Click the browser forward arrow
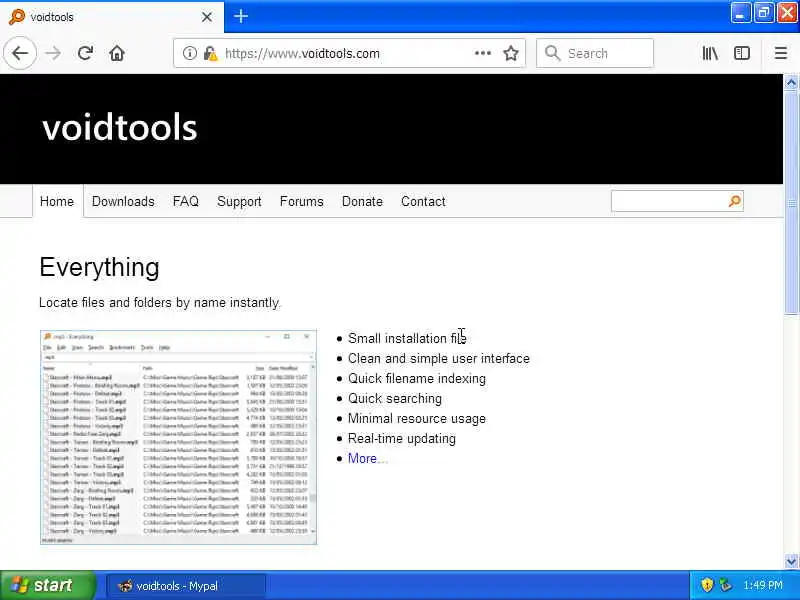This screenshot has width=800, height=600. (53, 53)
